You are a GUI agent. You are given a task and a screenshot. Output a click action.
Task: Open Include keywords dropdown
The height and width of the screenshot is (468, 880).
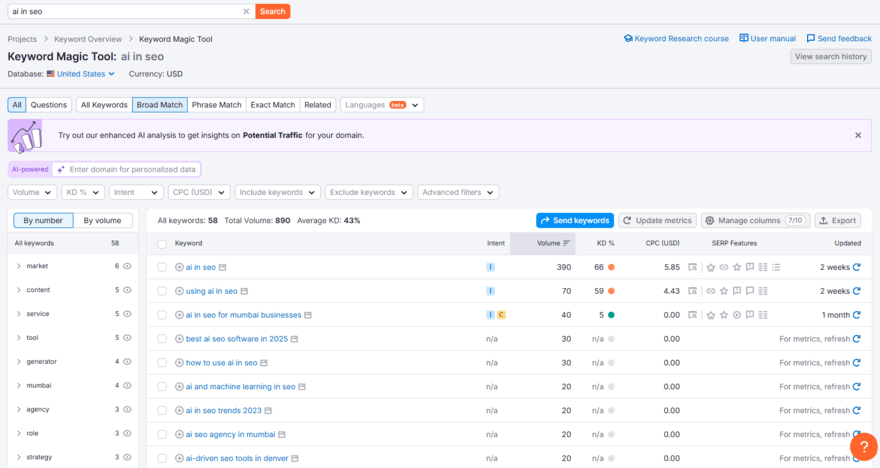(278, 192)
